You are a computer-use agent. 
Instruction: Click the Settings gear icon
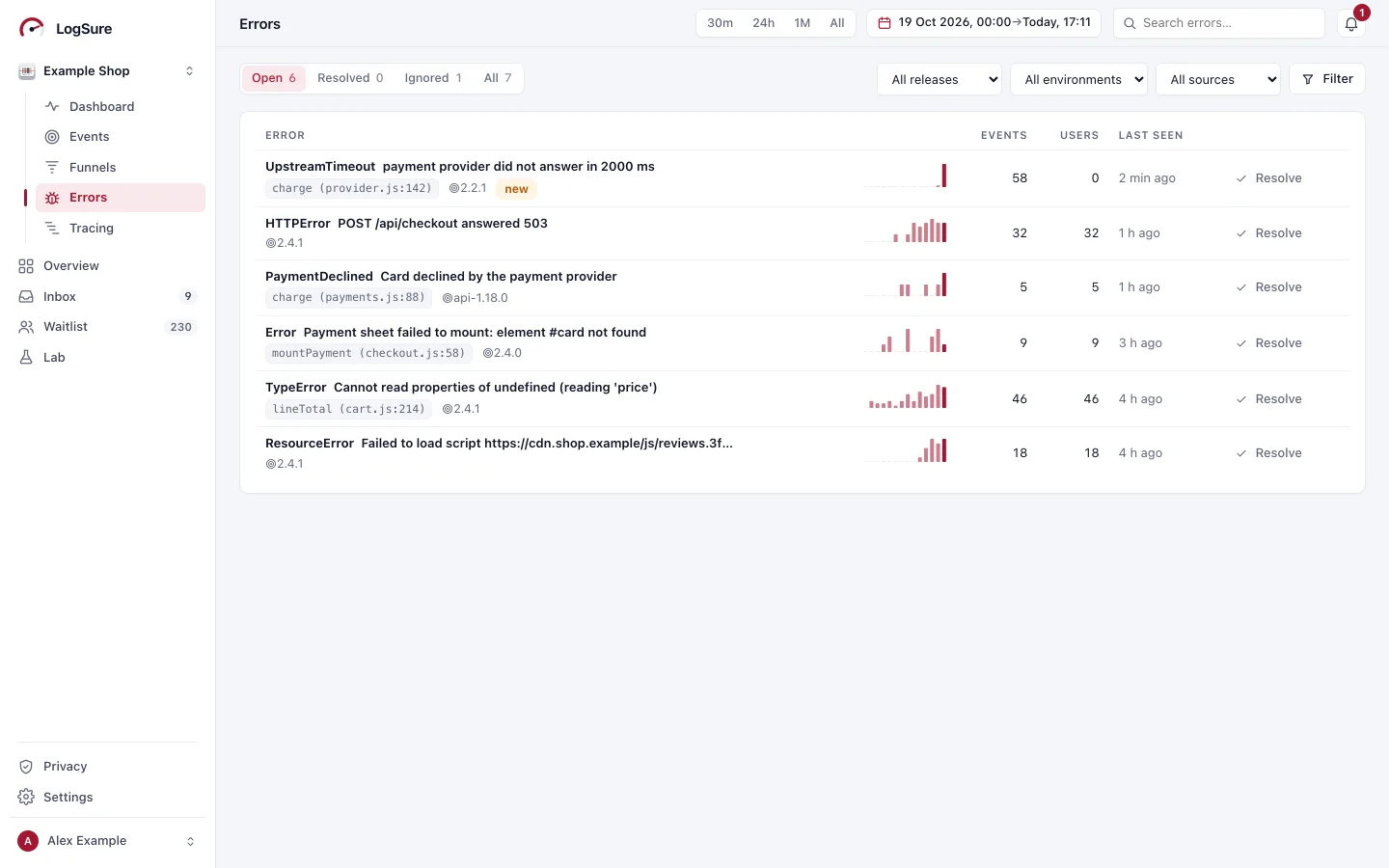click(26, 798)
